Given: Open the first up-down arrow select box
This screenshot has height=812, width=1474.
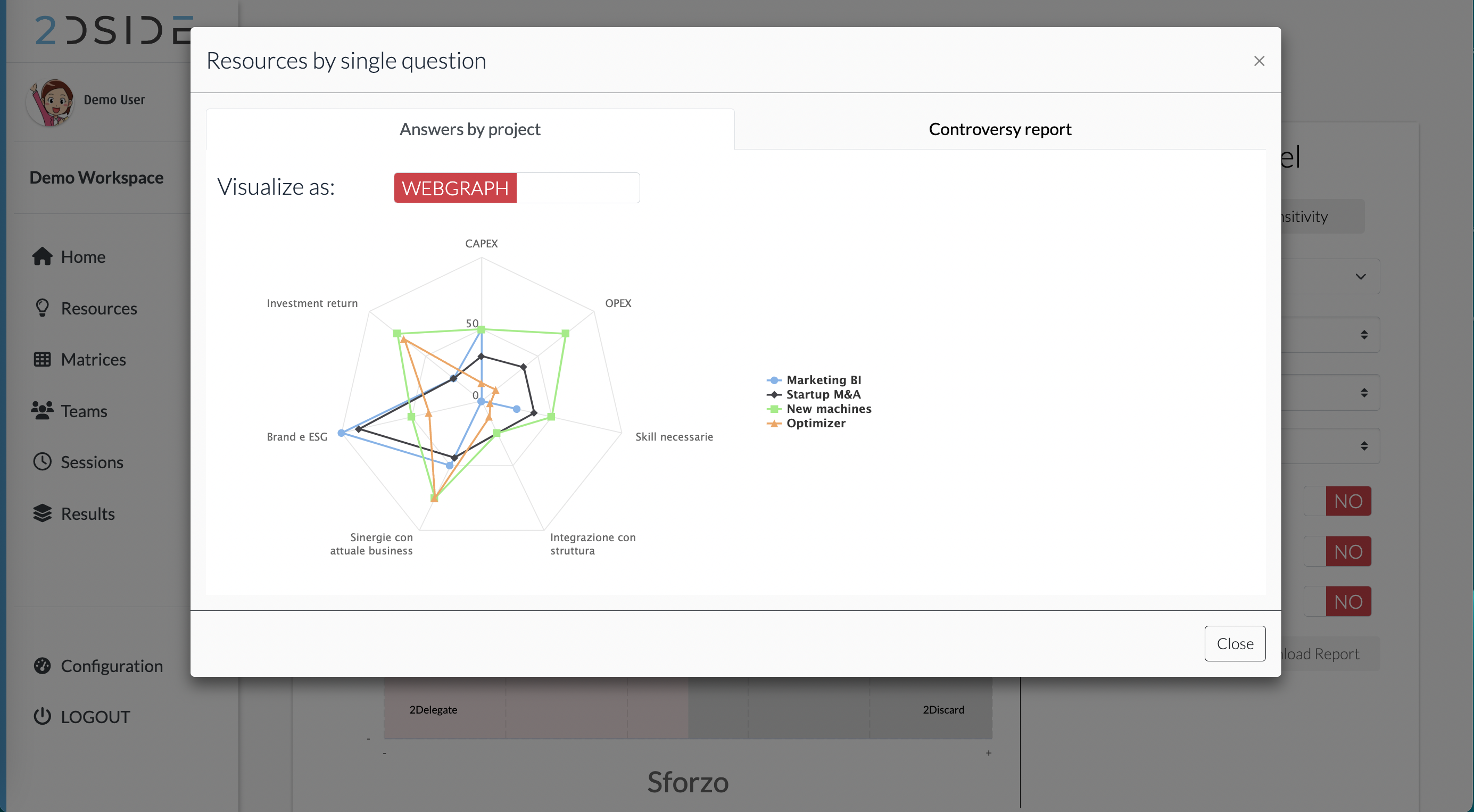Looking at the screenshot, I should (1363, 335).
